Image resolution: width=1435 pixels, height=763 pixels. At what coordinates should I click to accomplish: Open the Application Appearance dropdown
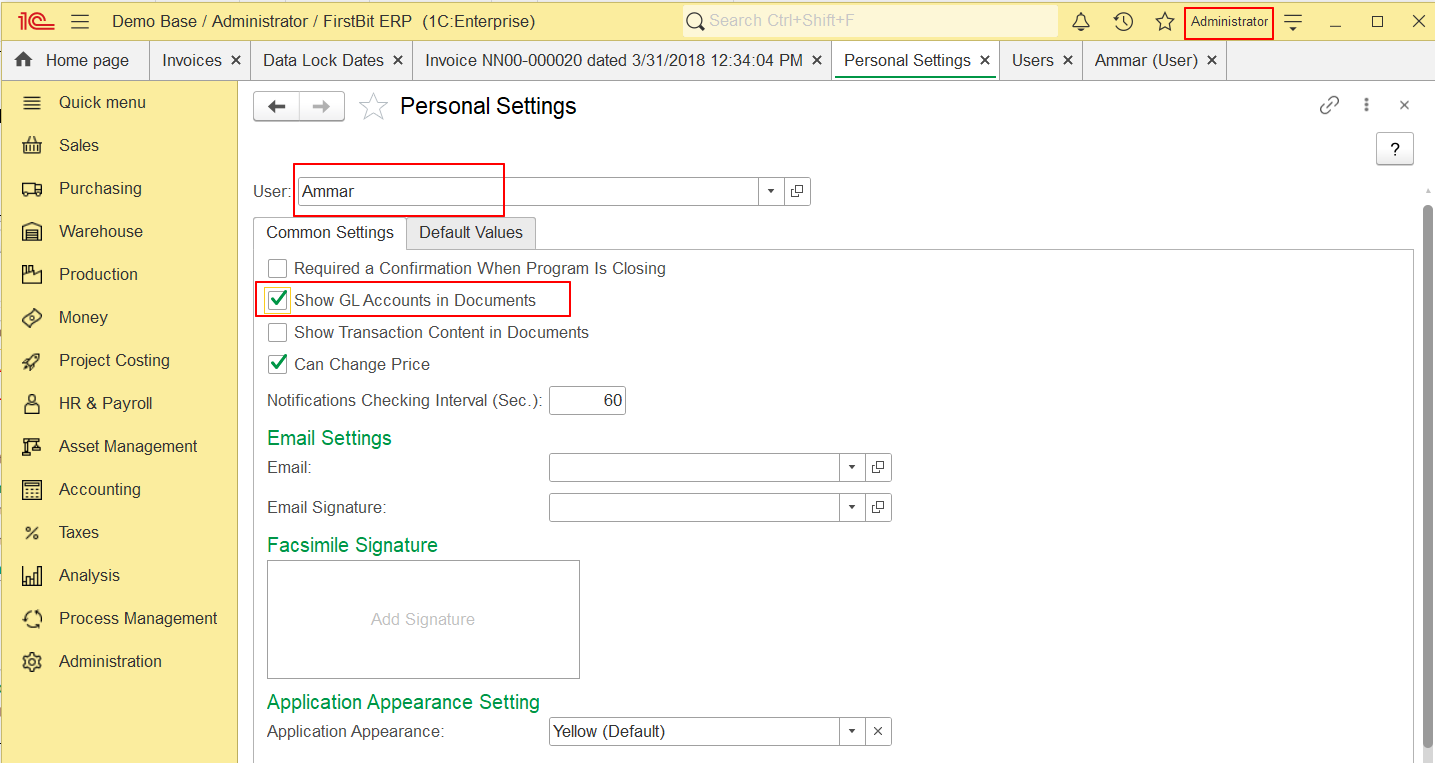point(852,731)
